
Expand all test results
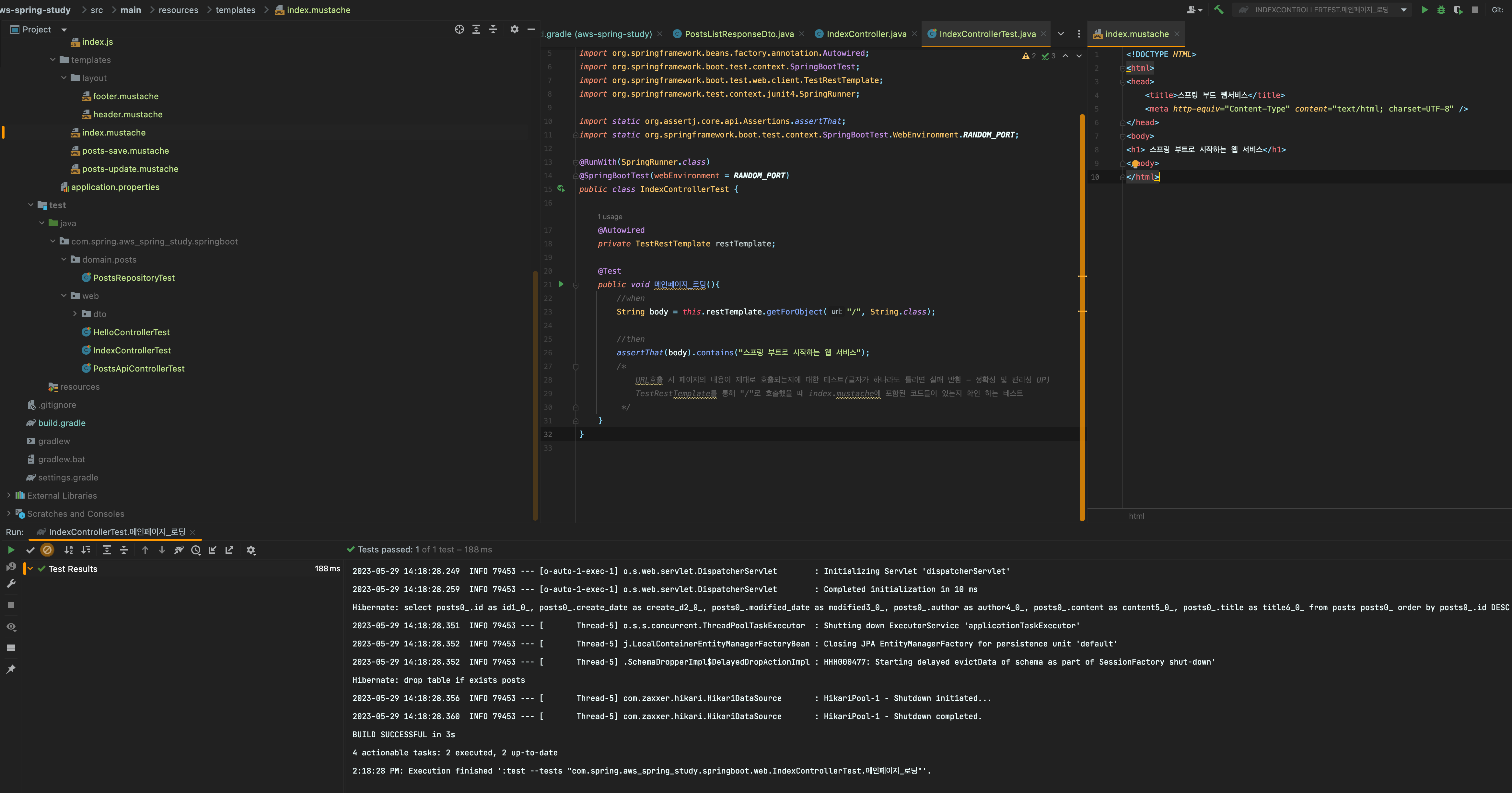107,550
